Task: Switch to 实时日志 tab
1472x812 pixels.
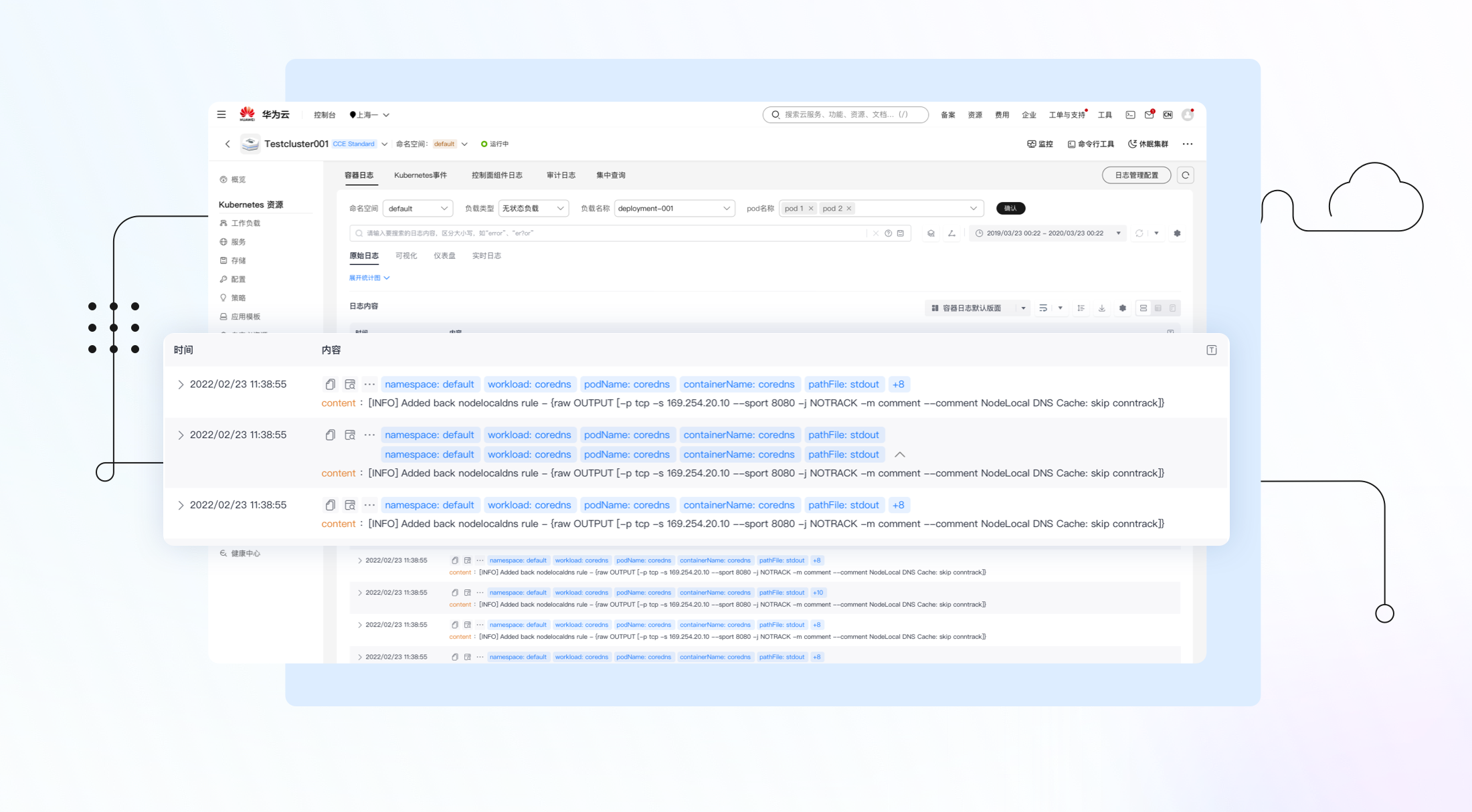Action: click(x=486, y=256)
